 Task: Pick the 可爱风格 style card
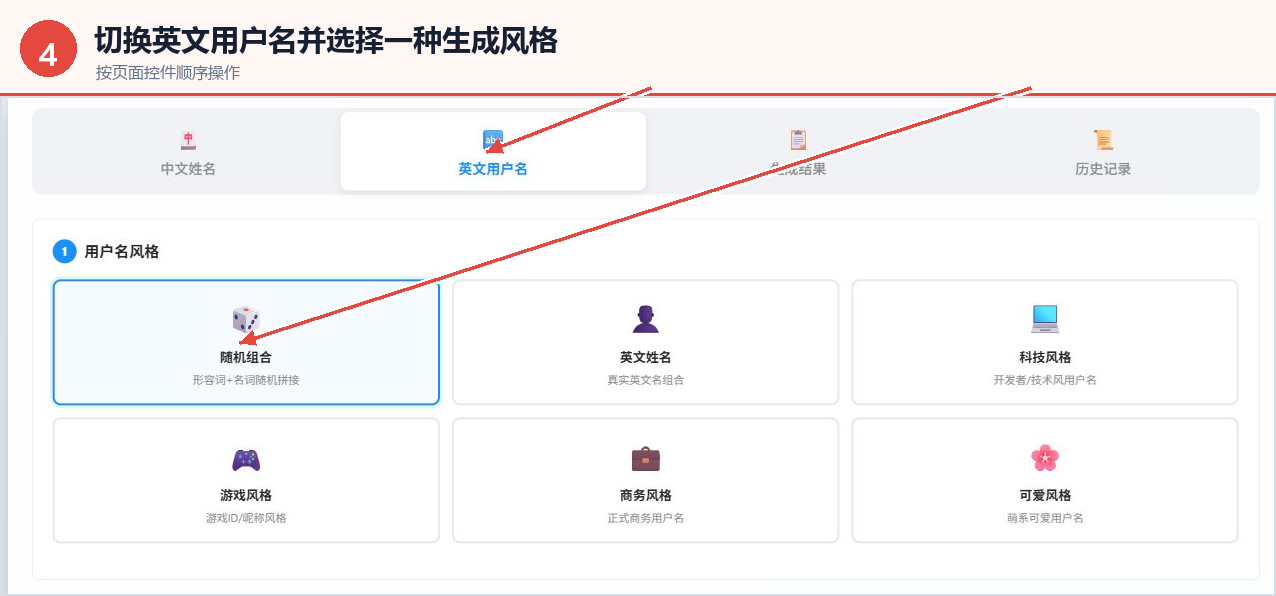click(1045, 480)
